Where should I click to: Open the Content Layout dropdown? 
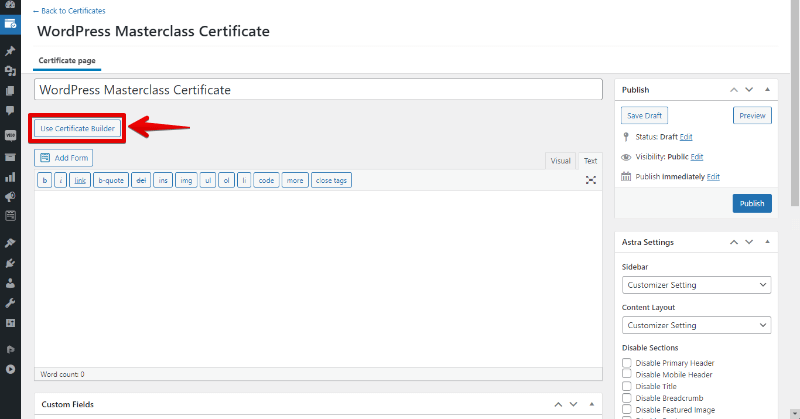(x=696, y=325)
